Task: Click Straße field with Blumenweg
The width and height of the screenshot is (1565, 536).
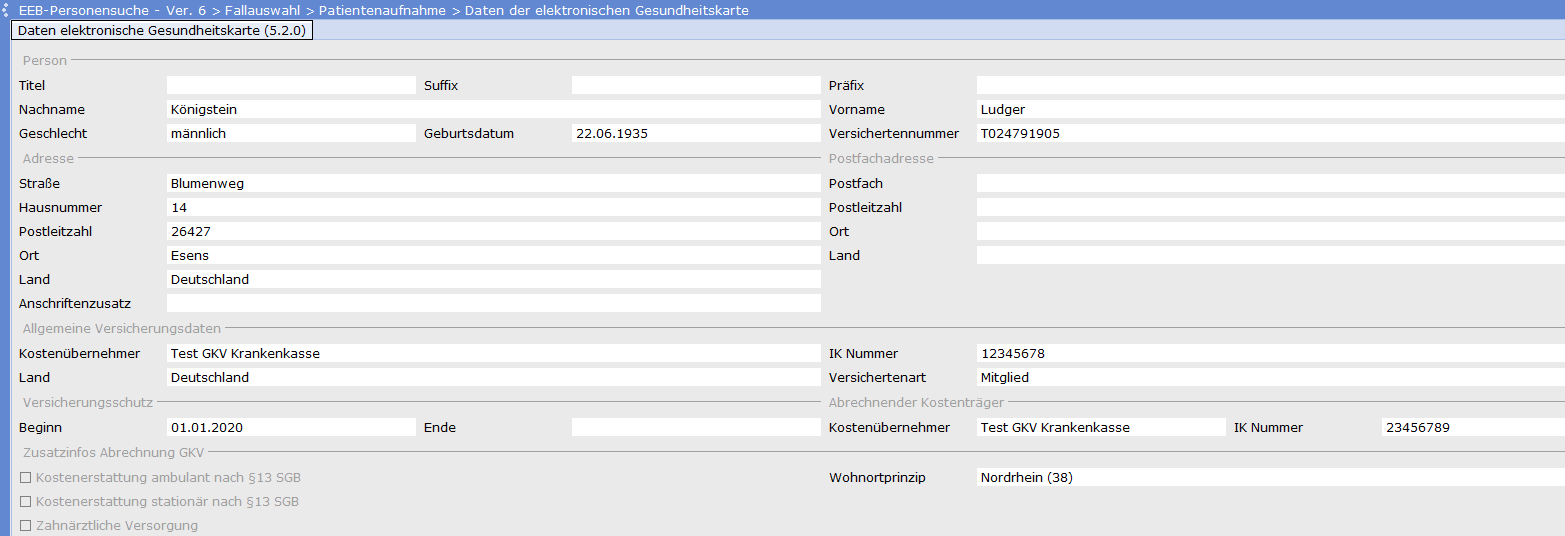Action: [x=494, y=184]
